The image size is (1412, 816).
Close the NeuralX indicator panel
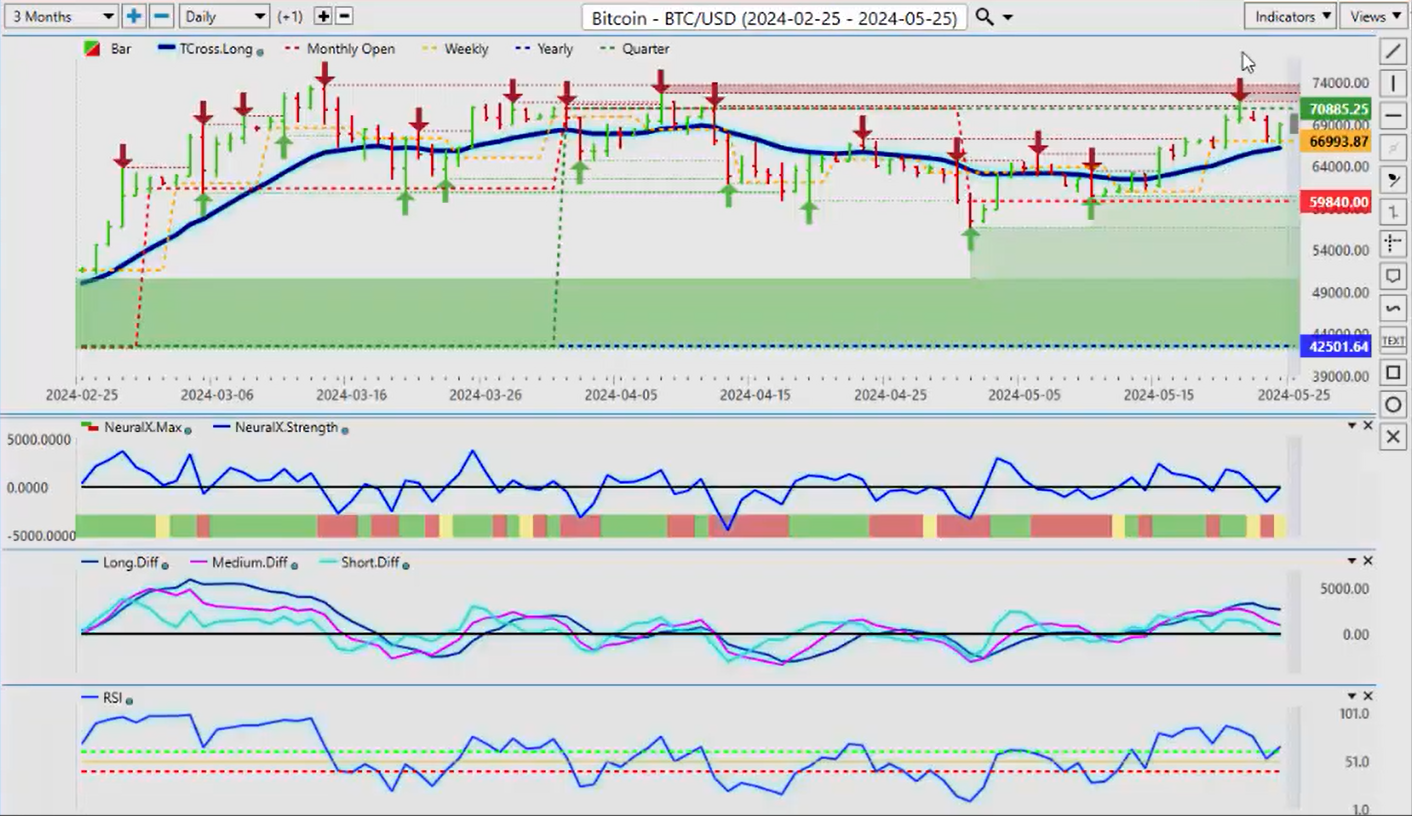1368,426
